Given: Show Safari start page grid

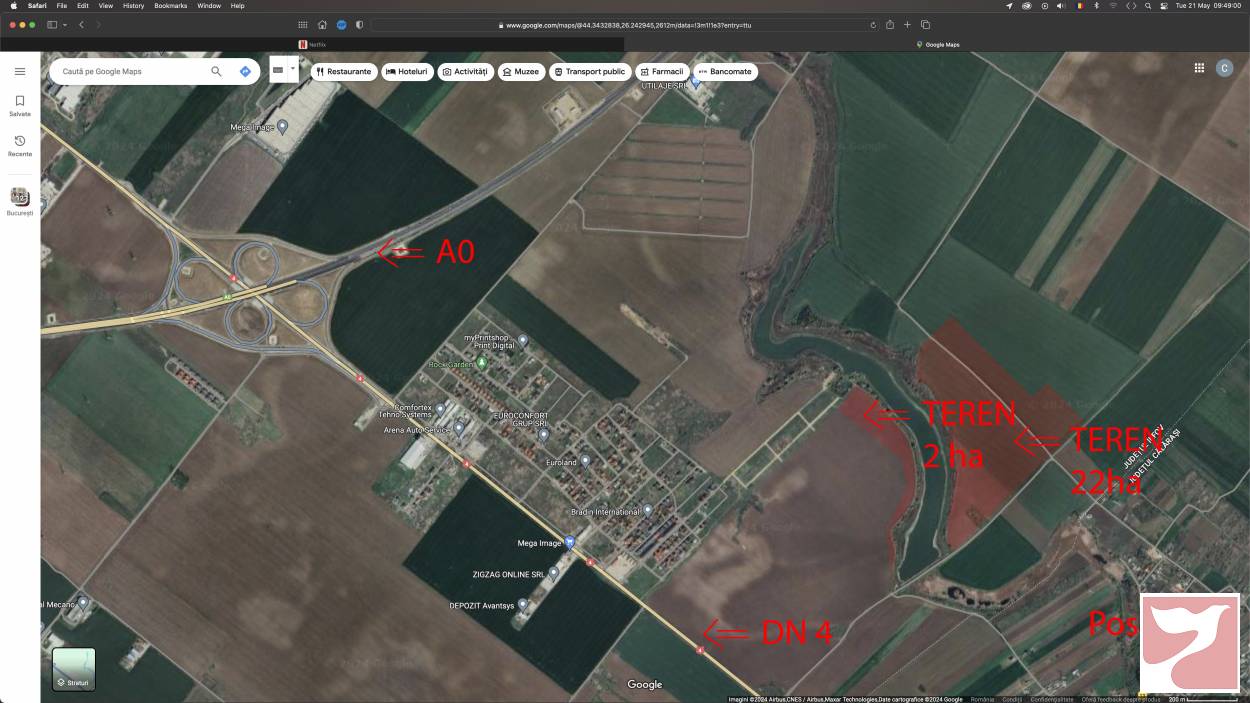Looking at the screenshot, I should pos(303,25).
